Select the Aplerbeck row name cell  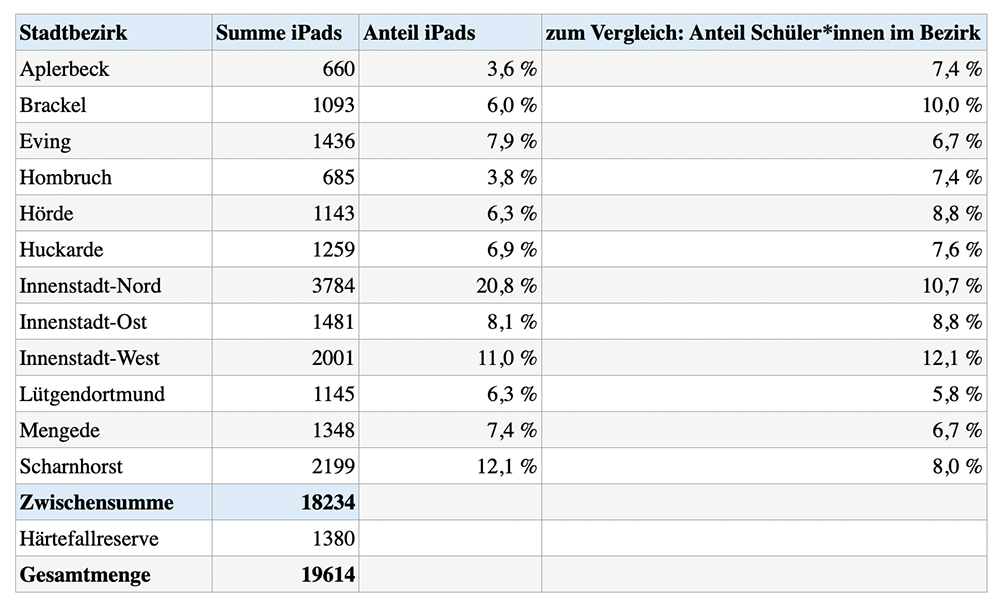click(114, 69)
